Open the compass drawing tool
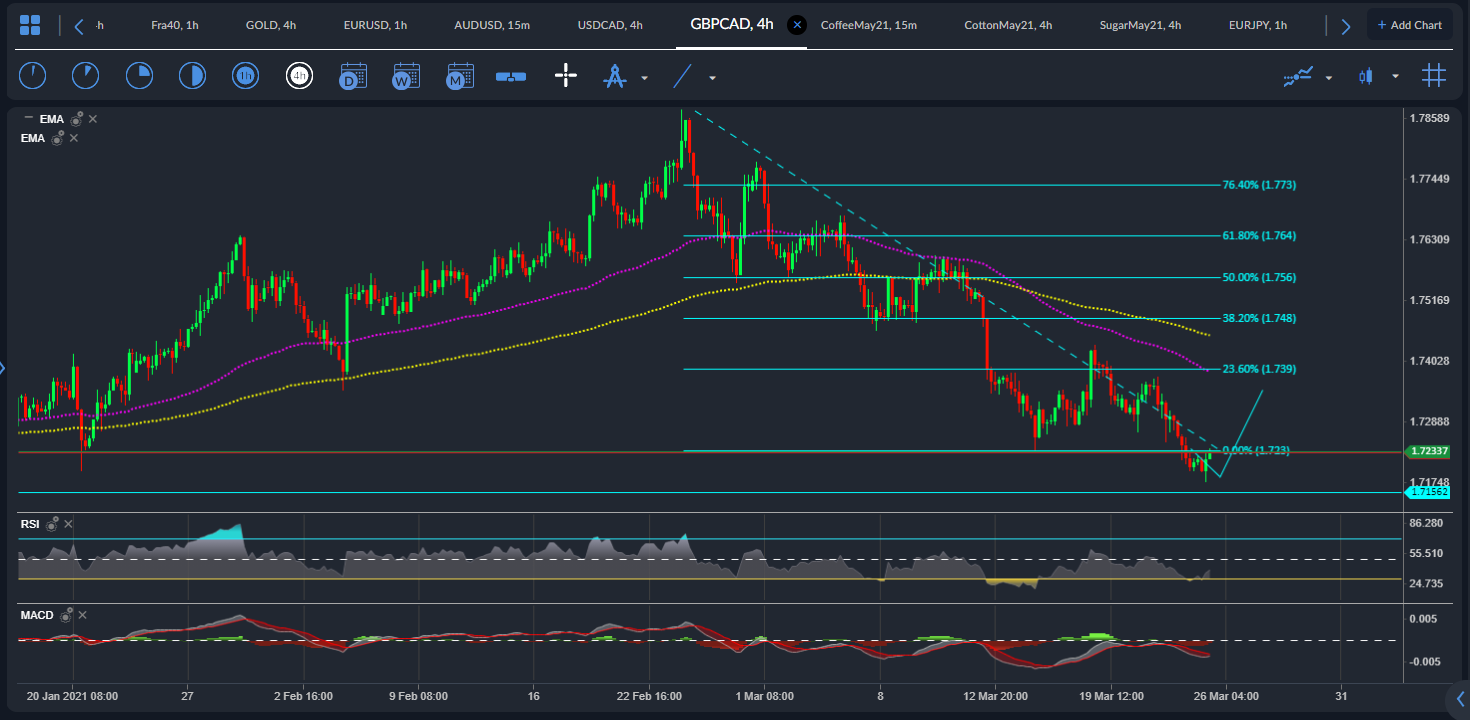Viewport: 1470px width, 720px height. (x=615, y=75)
